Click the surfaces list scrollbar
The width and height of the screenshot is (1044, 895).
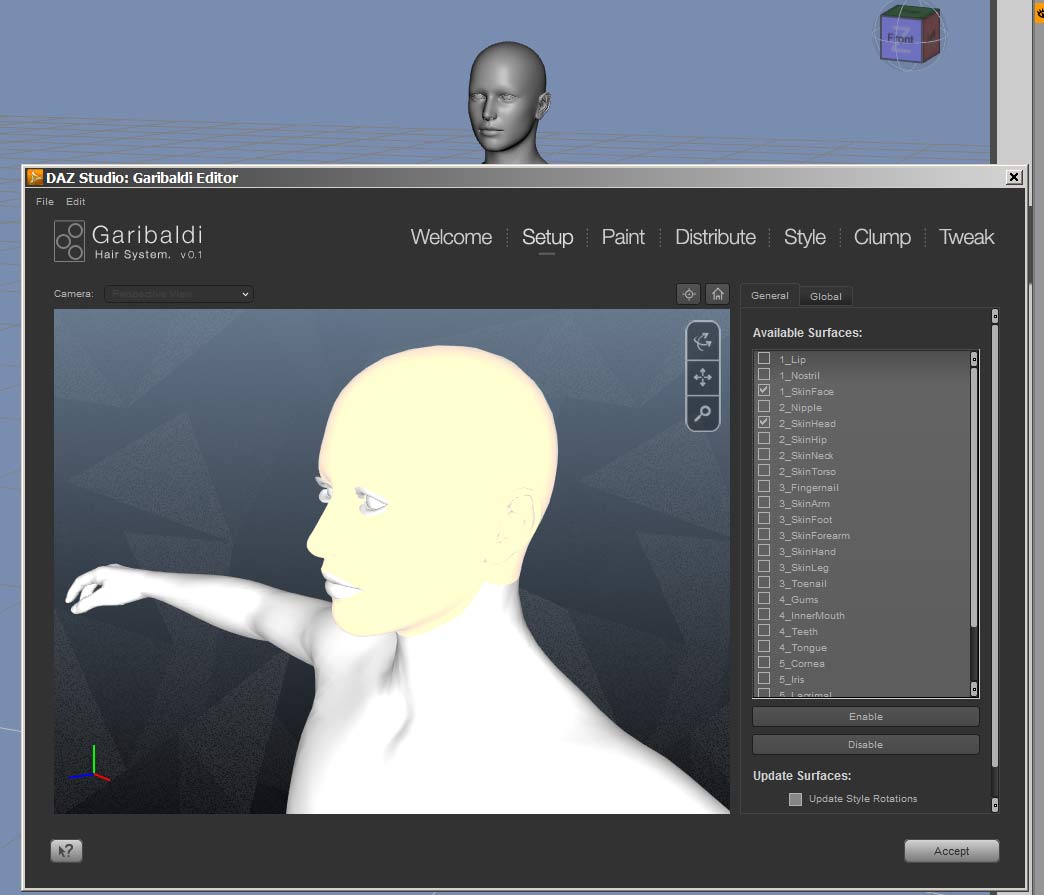[974, 496]
